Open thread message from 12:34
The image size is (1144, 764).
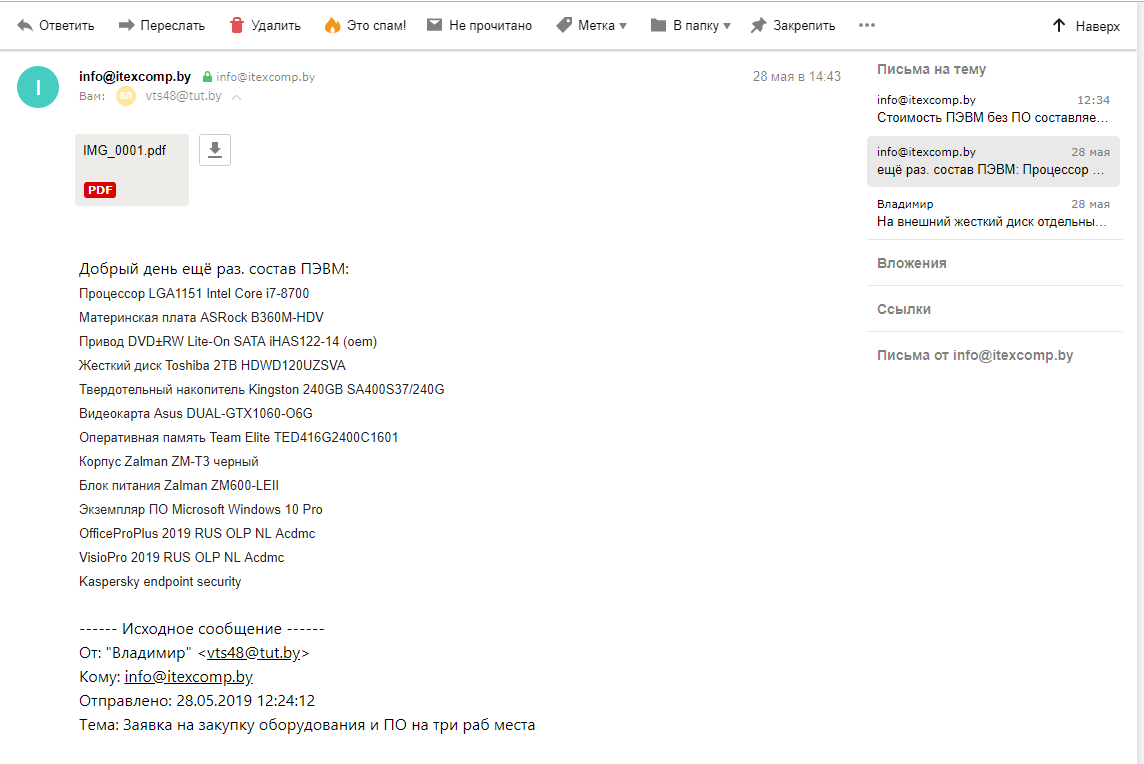tap(993, 109)
